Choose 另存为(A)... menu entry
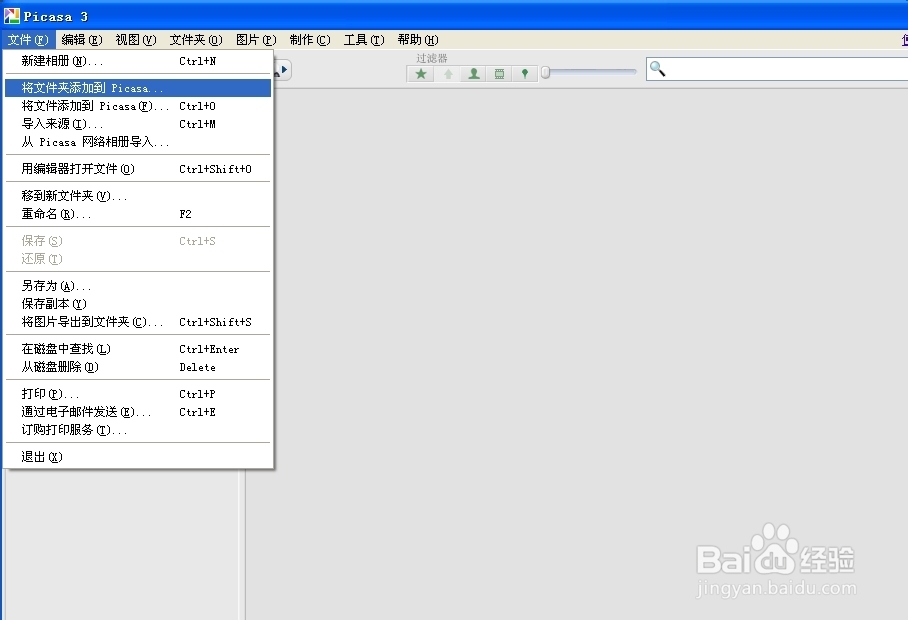 (x=138, y=286)
